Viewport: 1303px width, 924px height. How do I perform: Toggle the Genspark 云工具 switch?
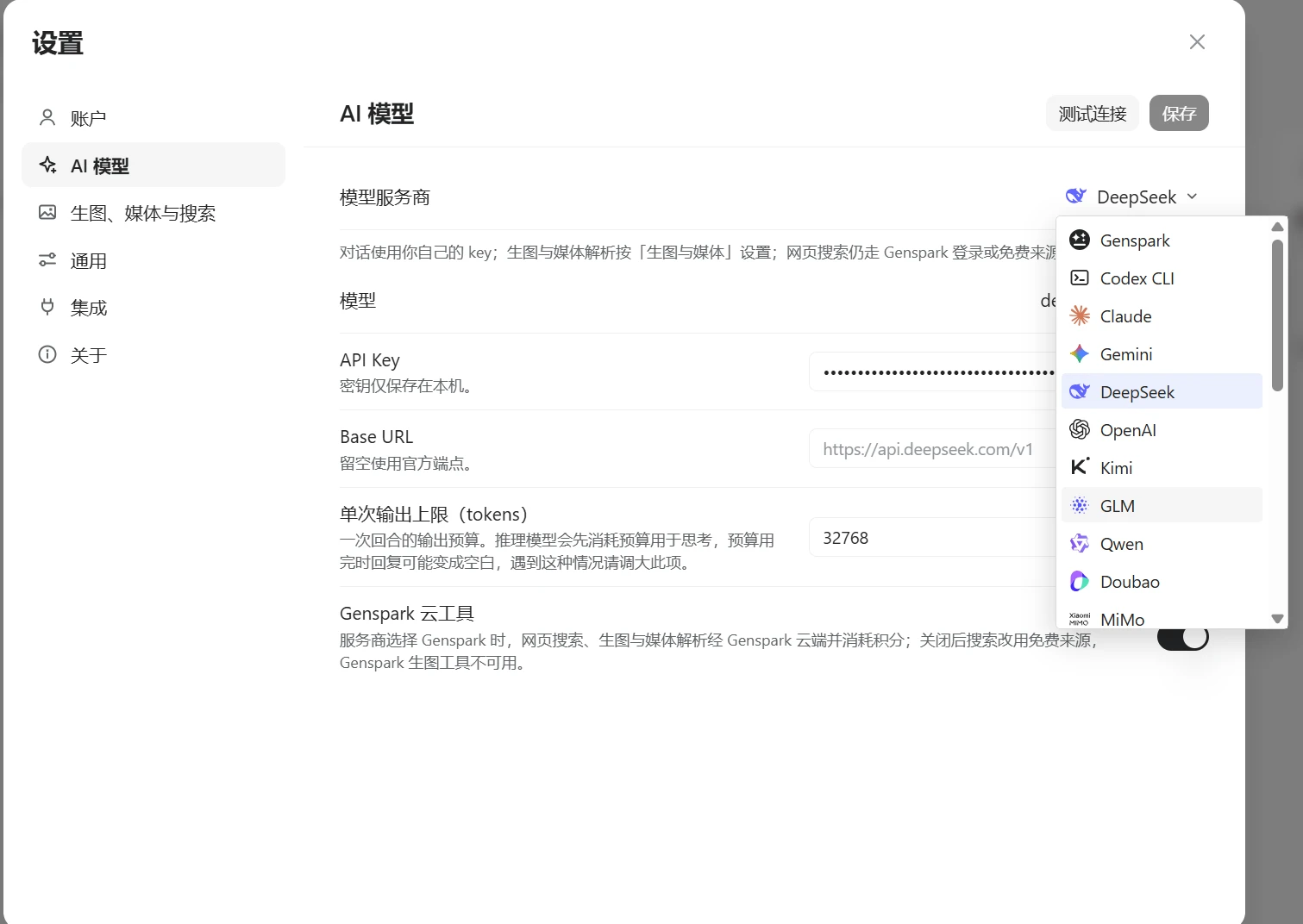(x=1183, y=638)
